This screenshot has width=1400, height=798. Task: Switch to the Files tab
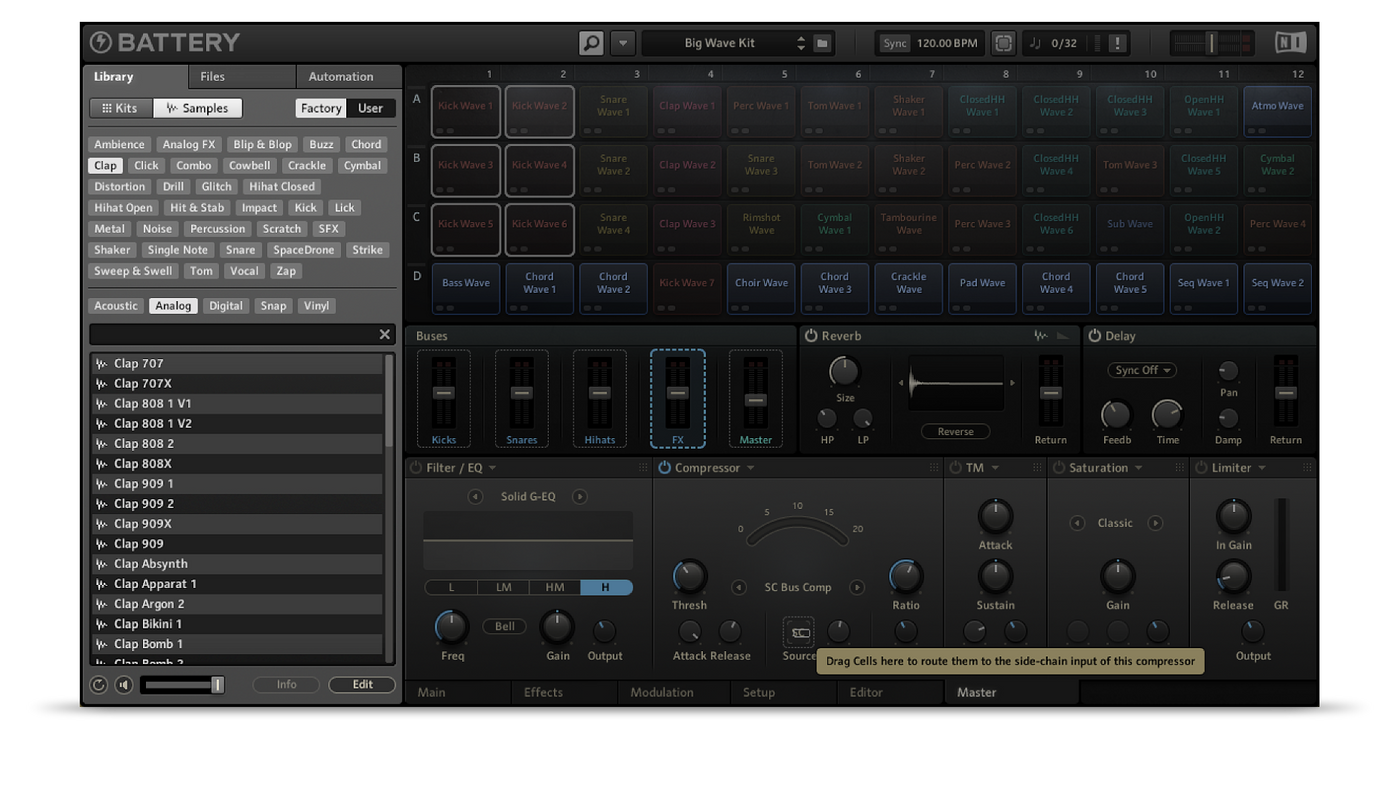[242, 77]
